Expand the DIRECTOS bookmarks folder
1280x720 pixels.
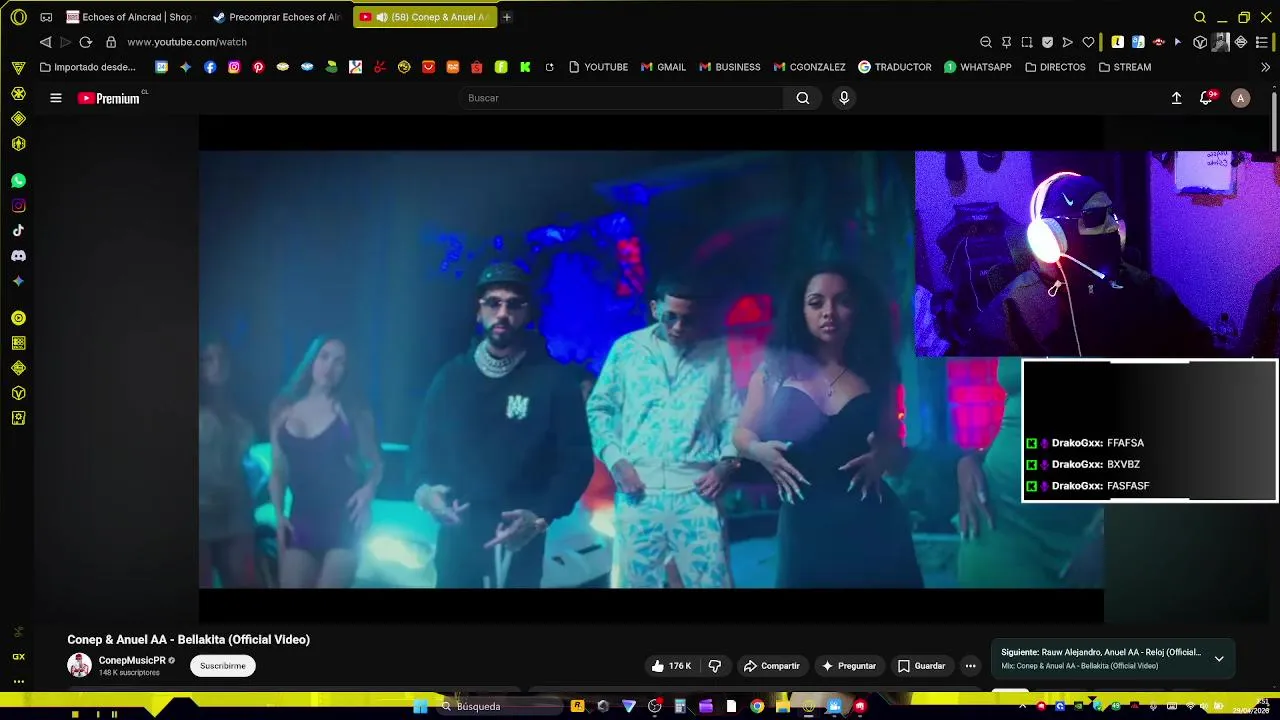click(x=1055, y=67)
